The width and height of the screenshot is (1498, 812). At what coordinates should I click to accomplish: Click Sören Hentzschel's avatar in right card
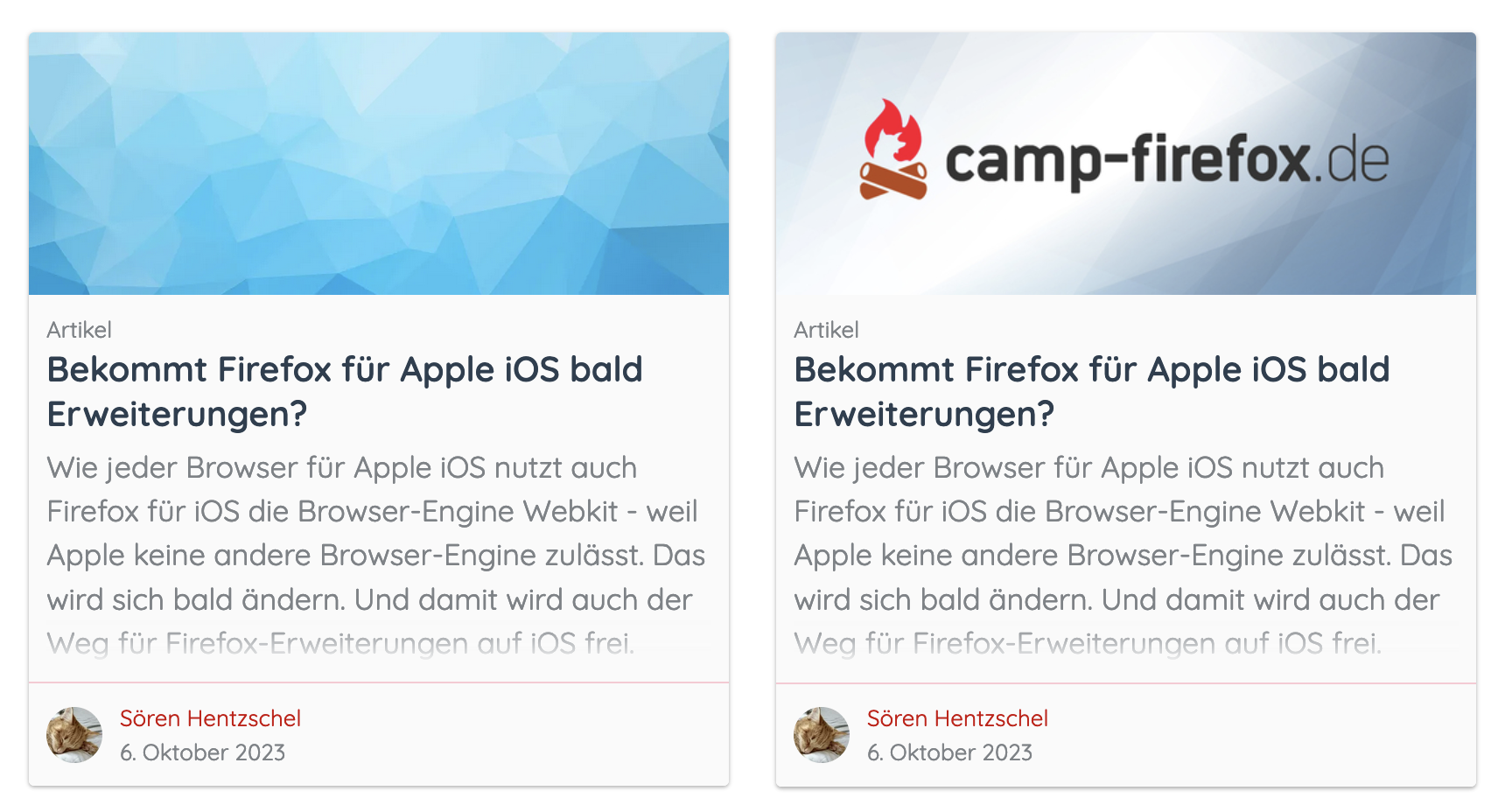pos(822,735)
